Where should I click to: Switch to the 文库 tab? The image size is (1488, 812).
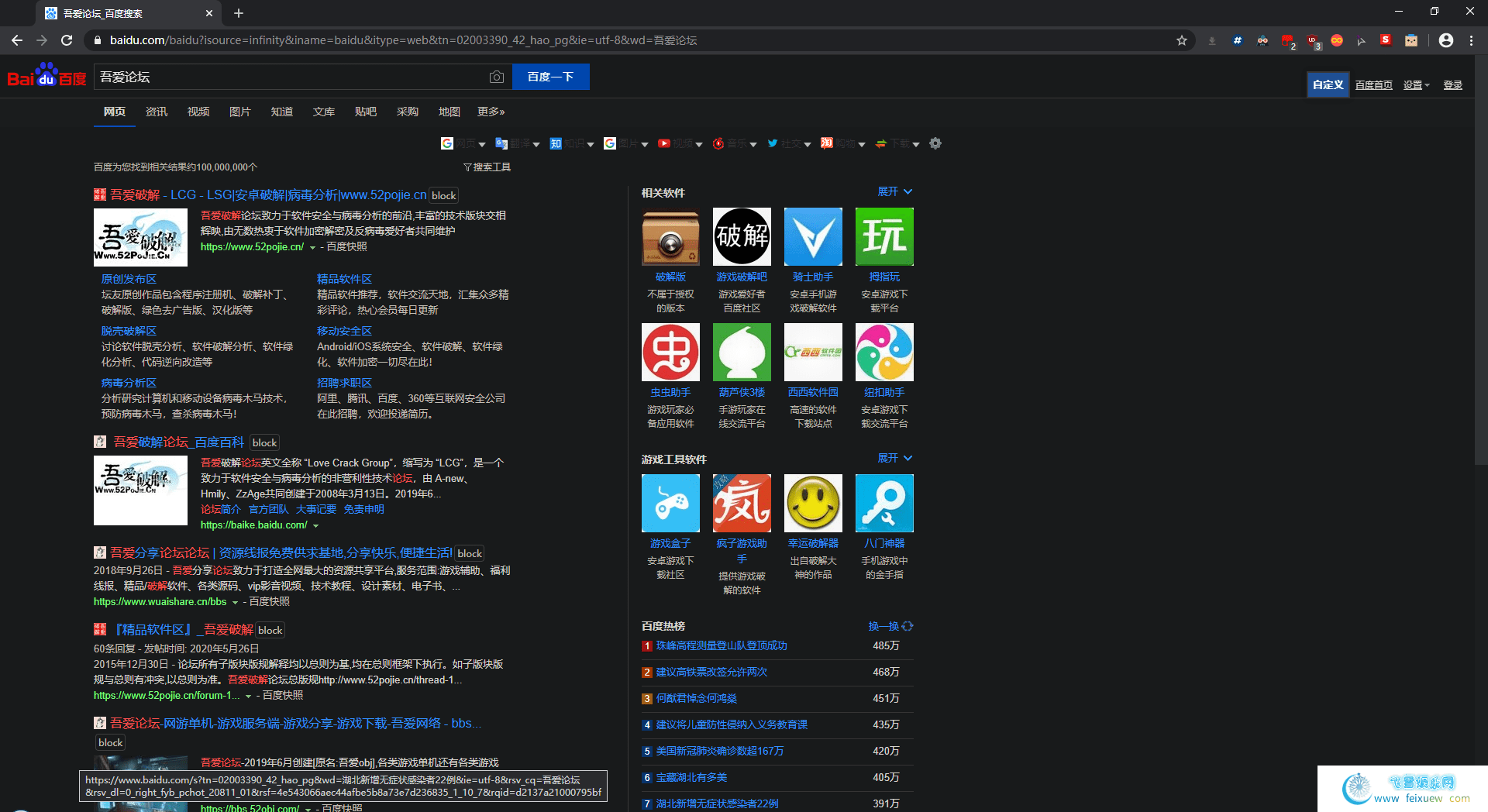(x=324, y=112)
